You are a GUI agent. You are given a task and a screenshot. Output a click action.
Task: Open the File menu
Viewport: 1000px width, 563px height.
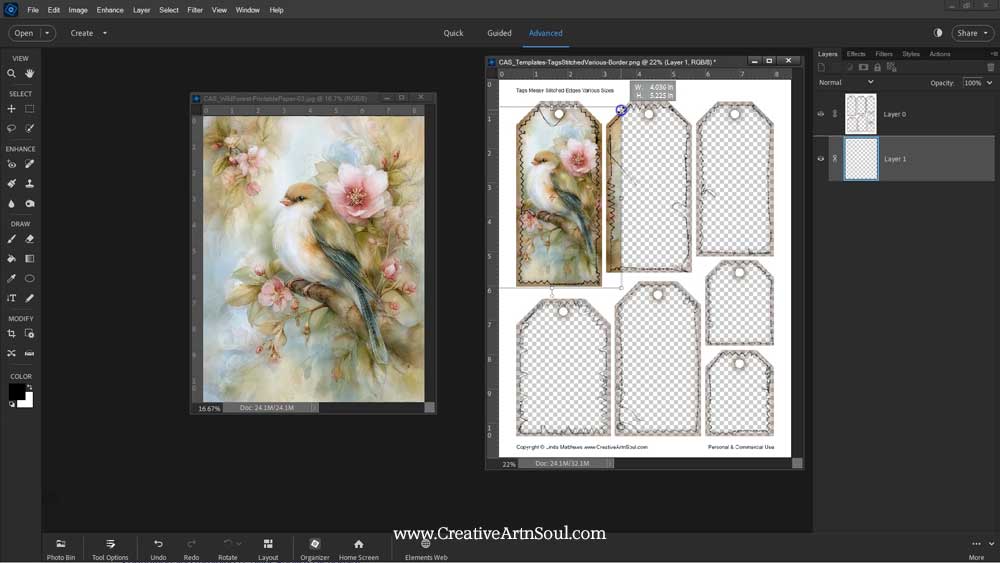tap(33, 10)
